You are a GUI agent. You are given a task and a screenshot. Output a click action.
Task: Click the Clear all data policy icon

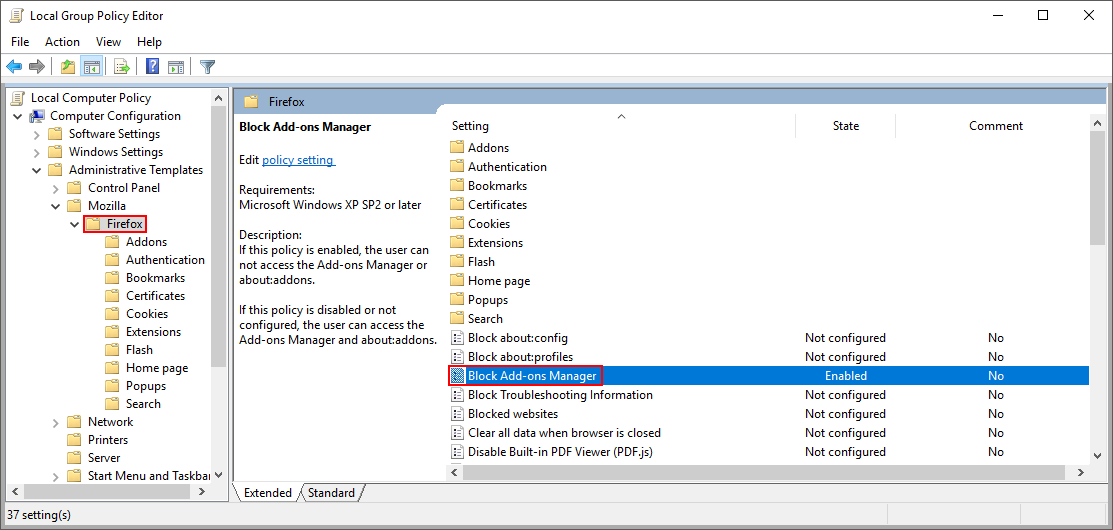(x=458, y=433)
